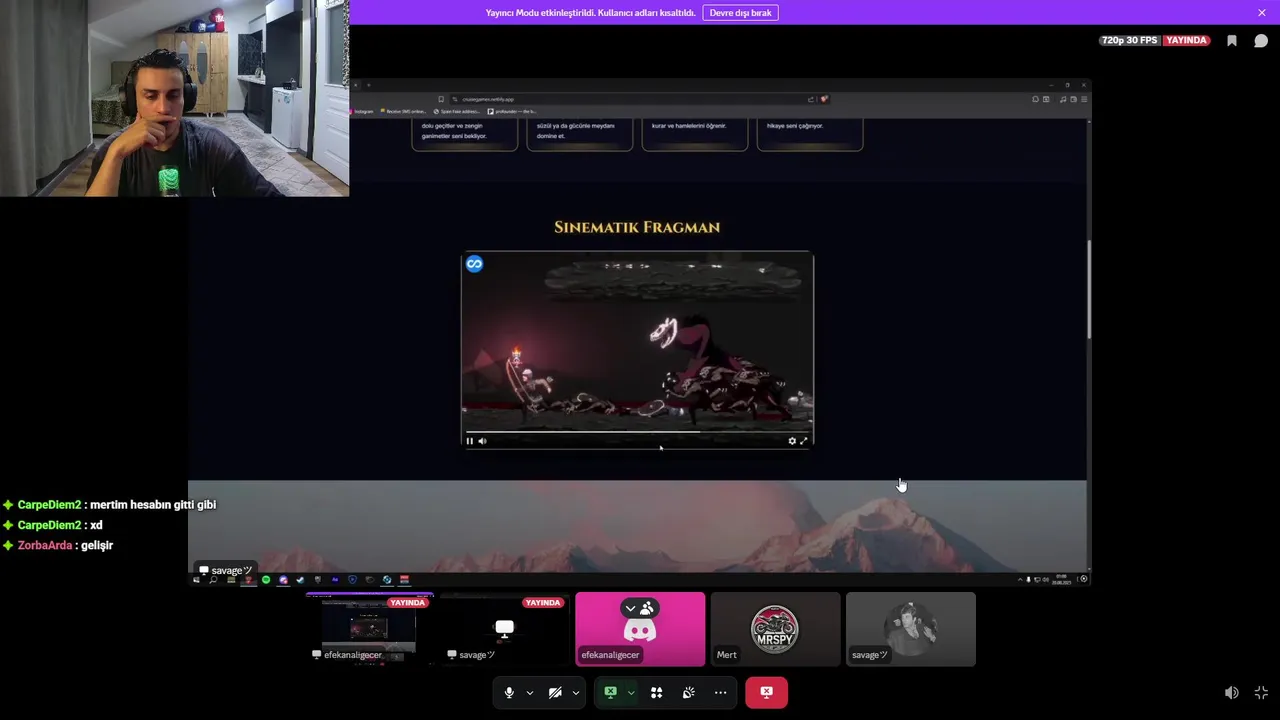
Task: Mute the microphone in call controls
Action: click(x=509, y=693)
